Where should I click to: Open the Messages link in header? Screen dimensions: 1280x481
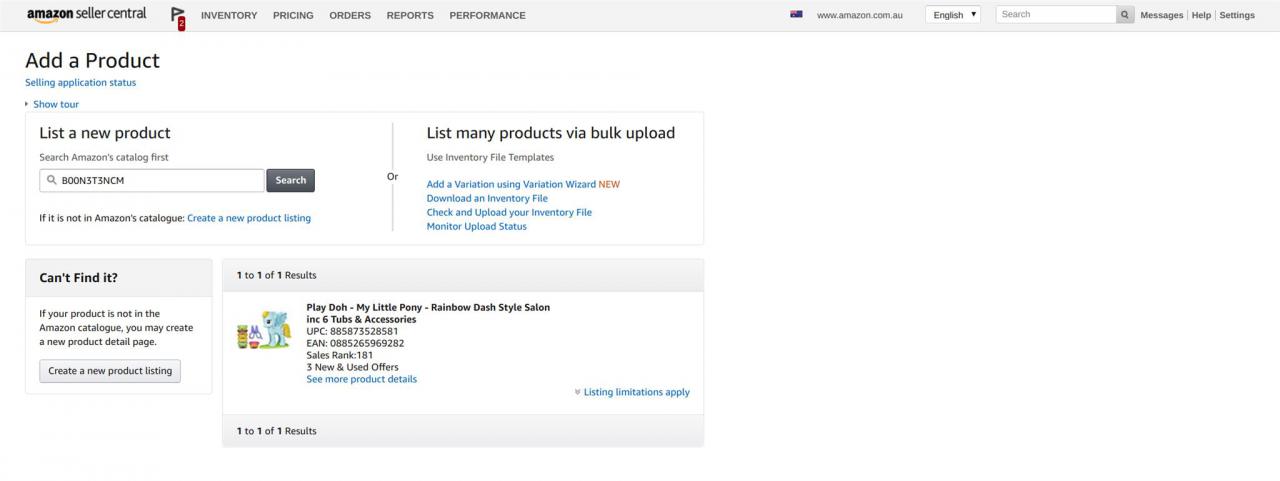(1161, 15)
